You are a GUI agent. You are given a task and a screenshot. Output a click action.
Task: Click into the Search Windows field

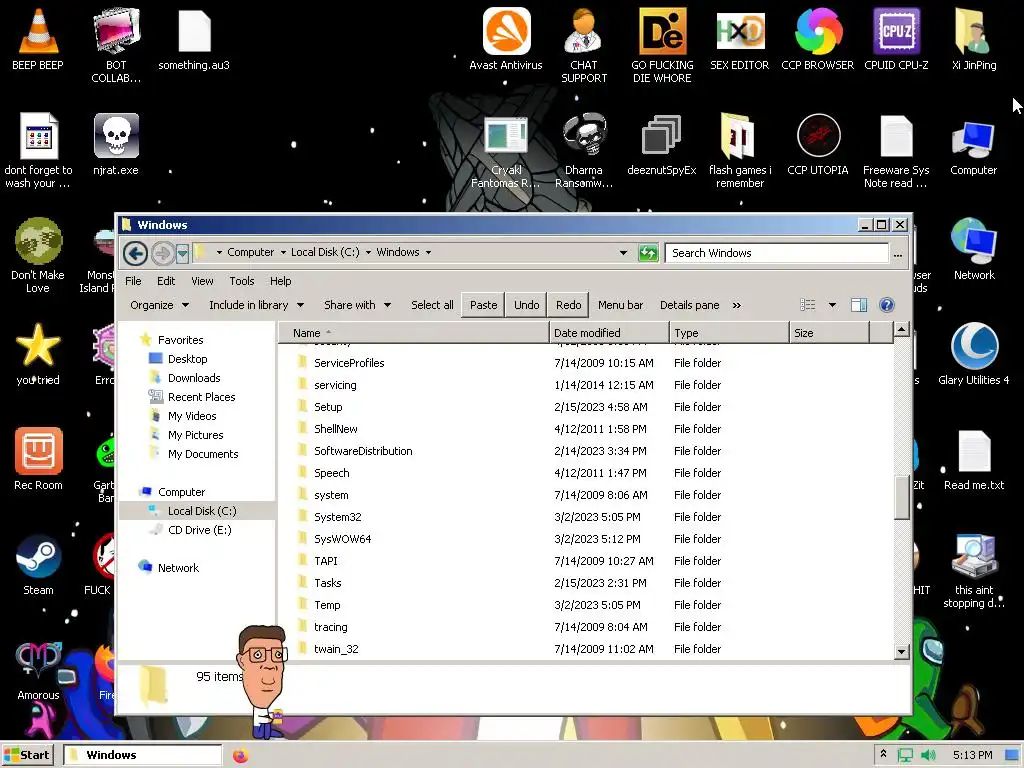click(776, 253)
